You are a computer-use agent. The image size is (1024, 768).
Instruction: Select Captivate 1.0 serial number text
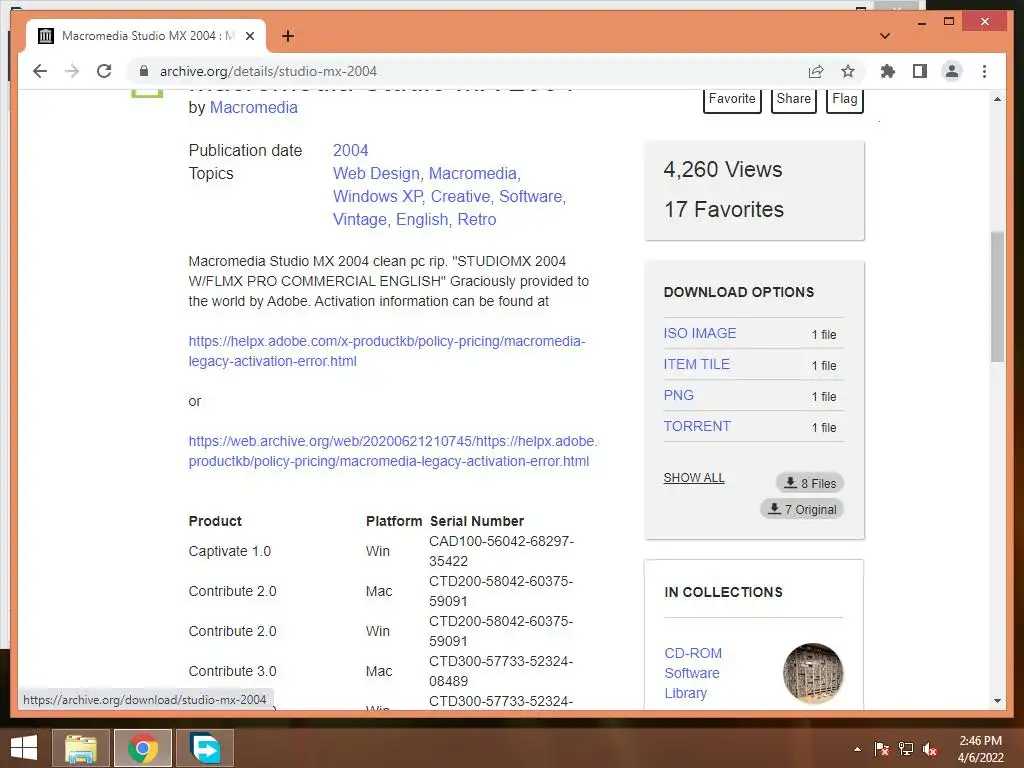tap(501, 551)
